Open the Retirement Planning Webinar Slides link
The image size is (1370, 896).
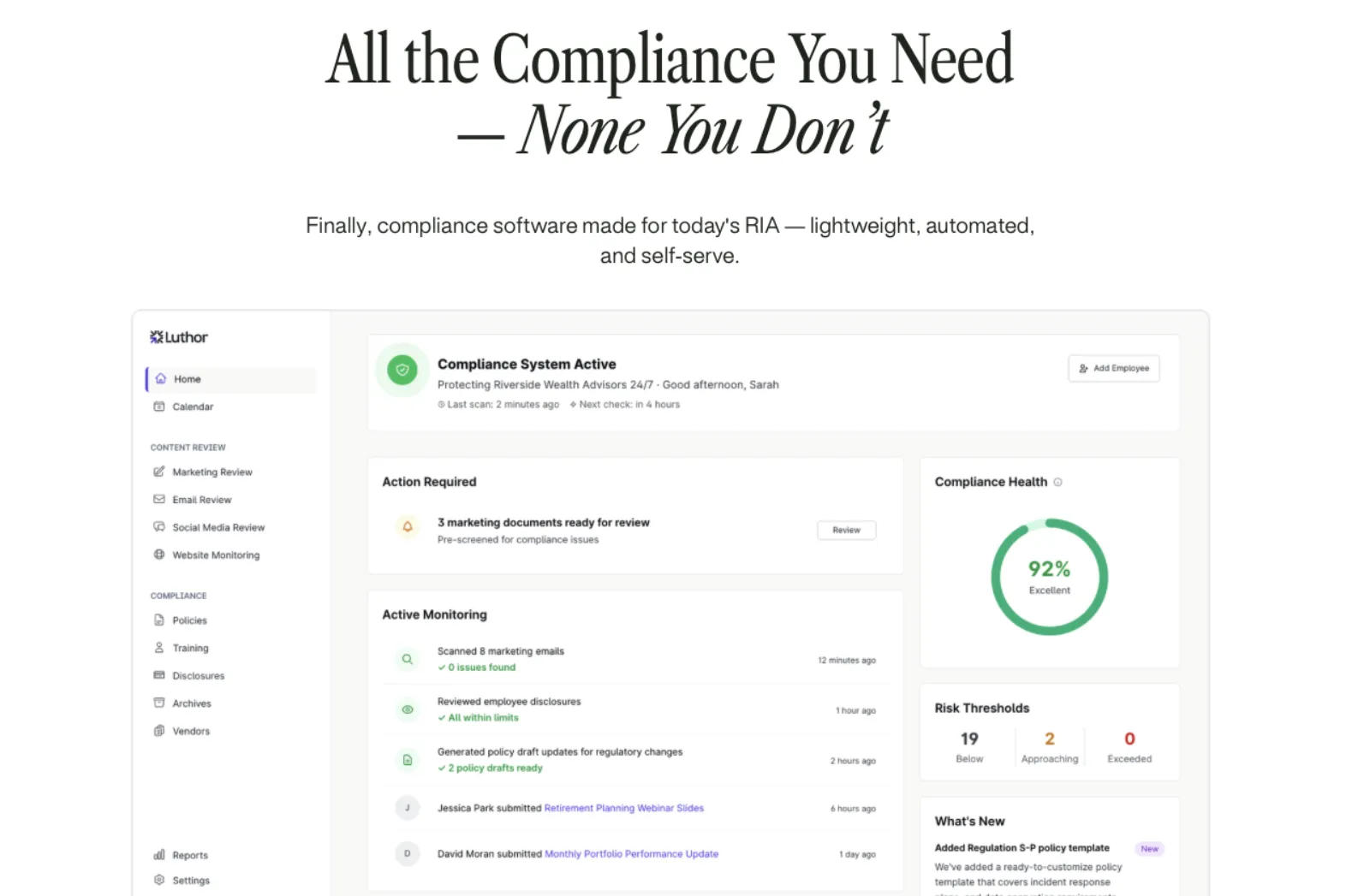click(x=623, y=808)
